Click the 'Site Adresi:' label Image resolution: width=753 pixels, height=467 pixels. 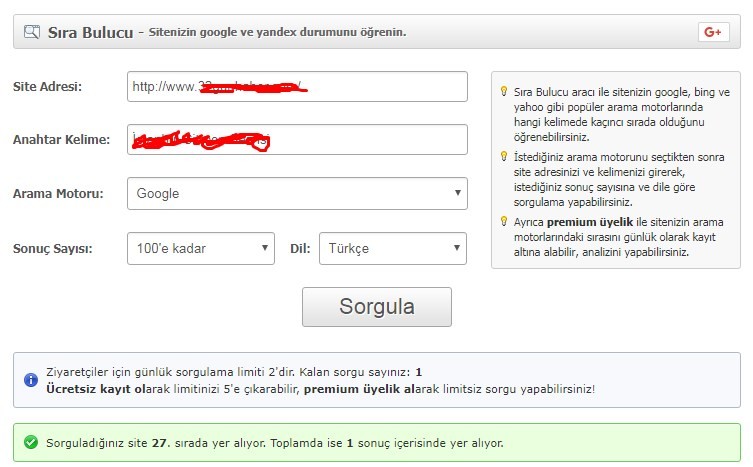click(47, 86)
